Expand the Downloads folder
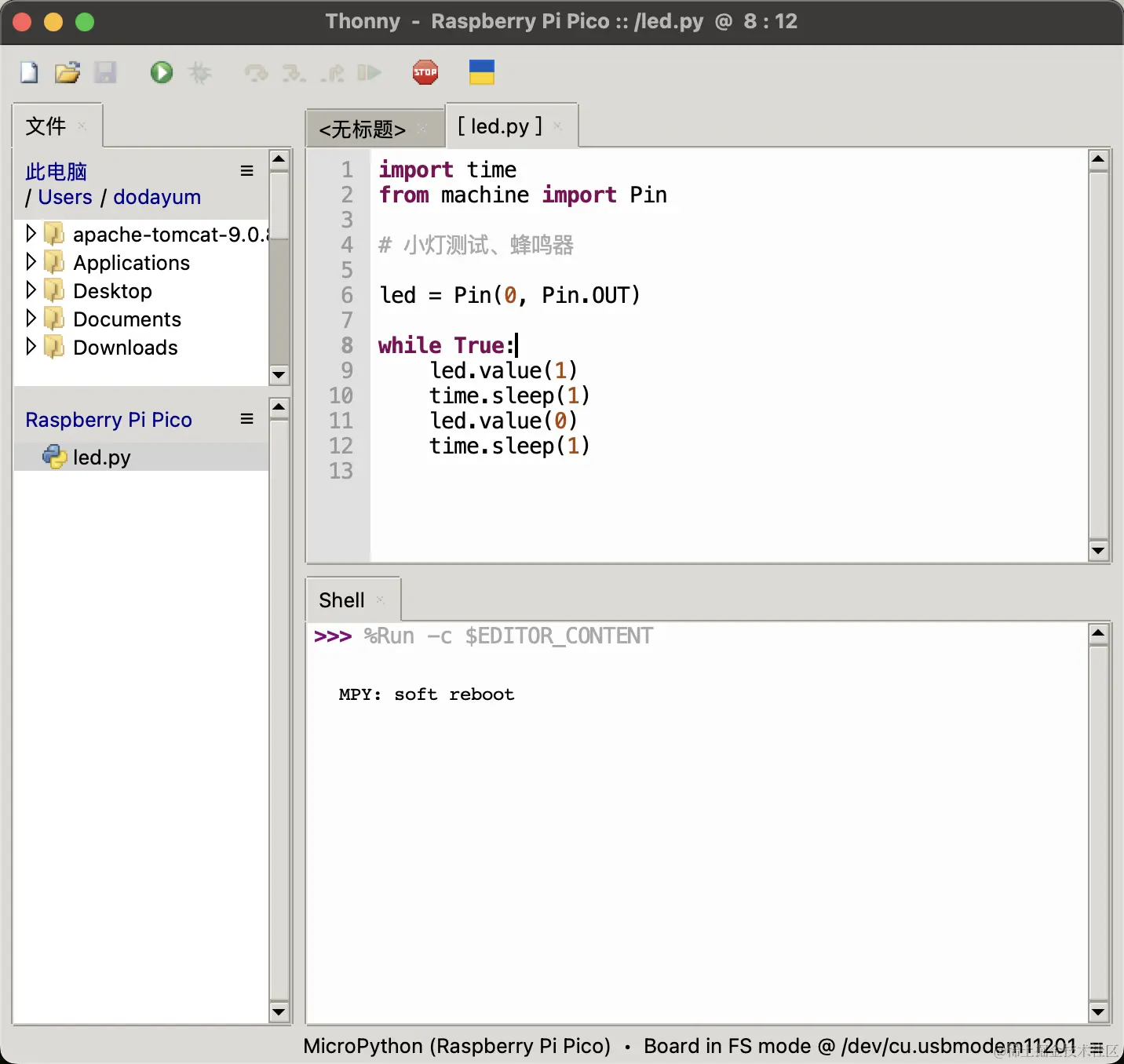This screenshot has height=1064, width=1124. coord(31,347)
